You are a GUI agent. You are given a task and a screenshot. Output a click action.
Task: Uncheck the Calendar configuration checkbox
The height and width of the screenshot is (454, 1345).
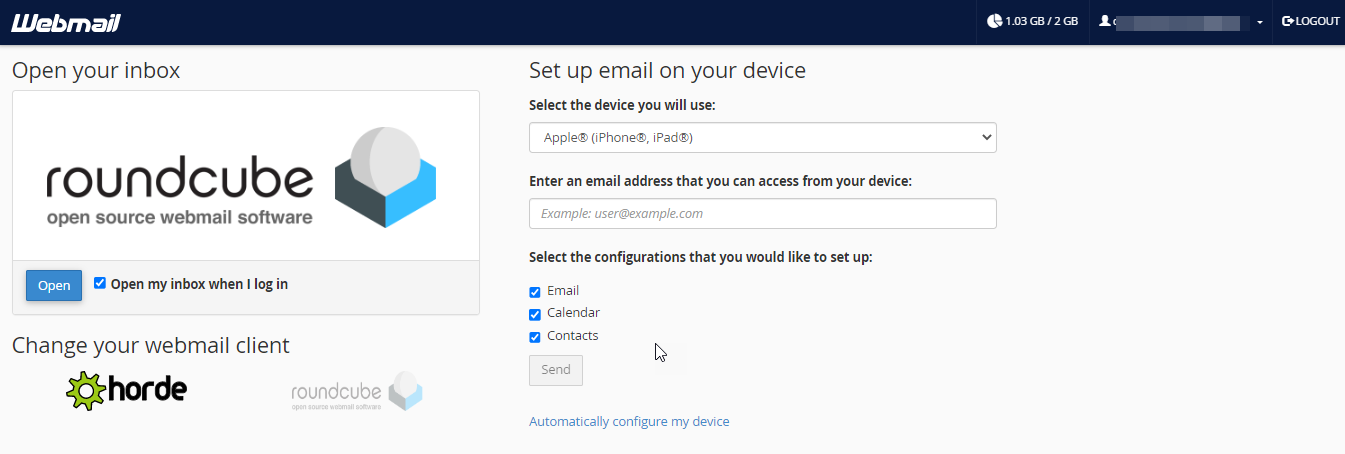point(535,314)
